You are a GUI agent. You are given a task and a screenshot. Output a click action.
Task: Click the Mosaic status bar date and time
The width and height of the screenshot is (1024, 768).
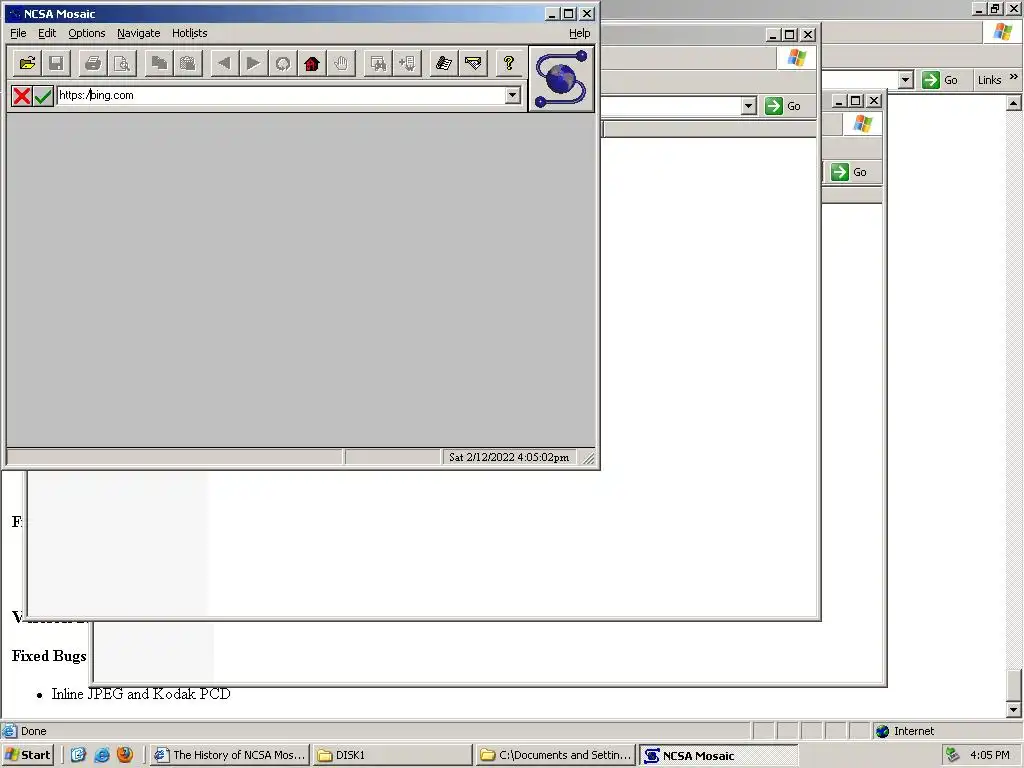509,457
